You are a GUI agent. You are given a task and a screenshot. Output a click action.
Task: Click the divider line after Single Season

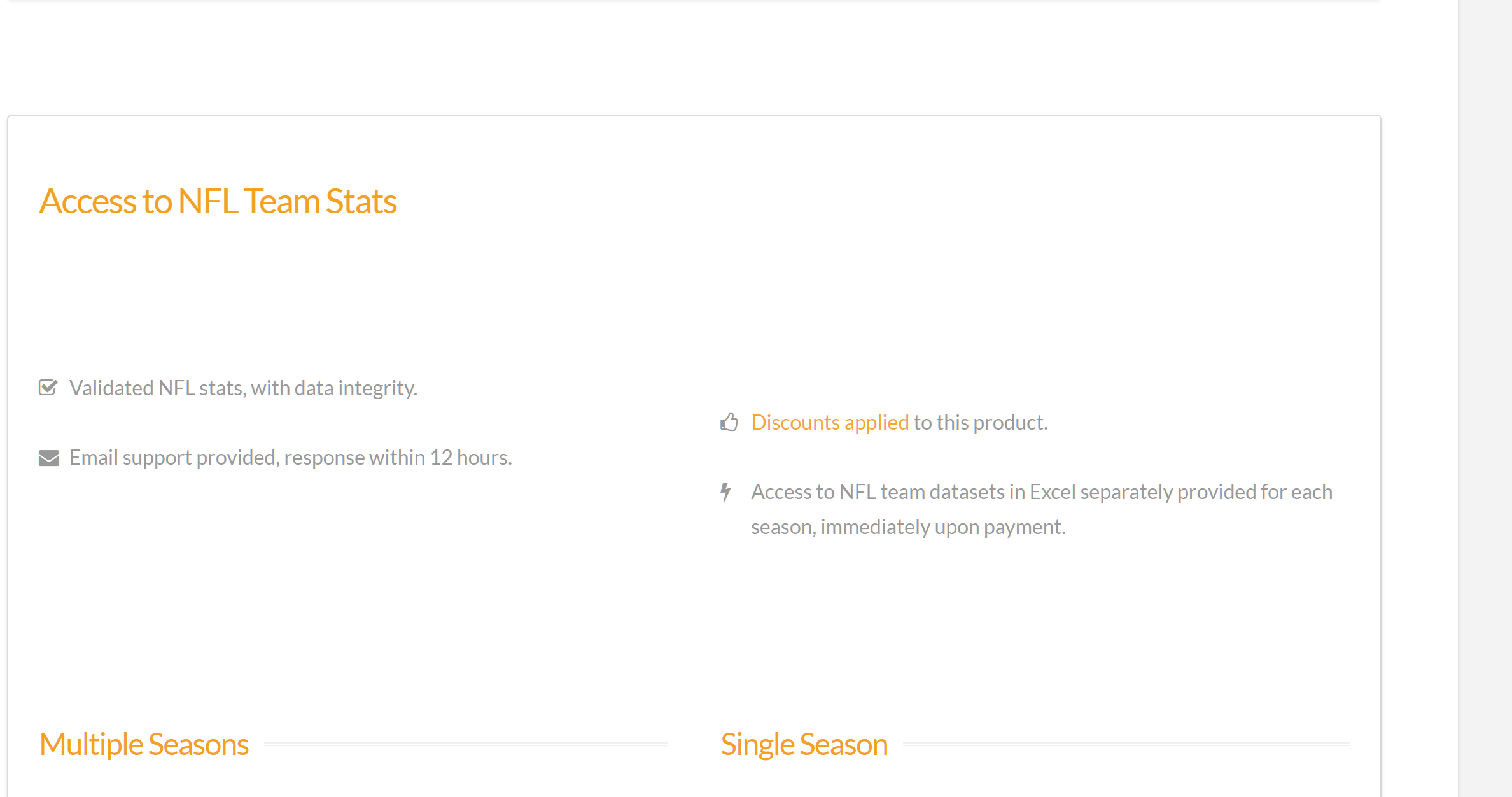point(1126,744)
